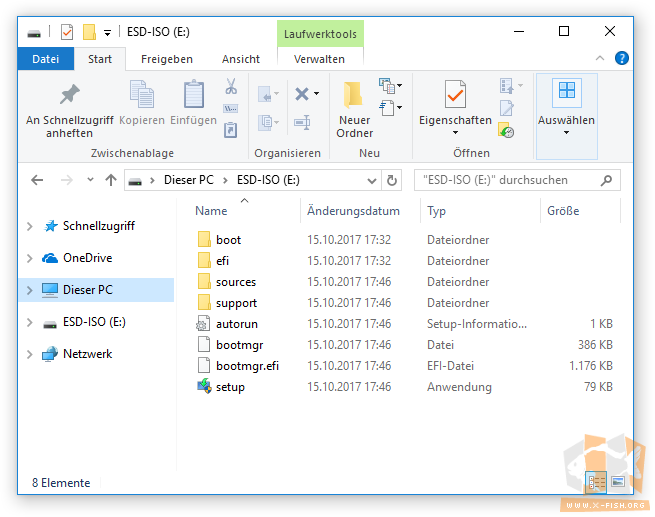The width and height of the screenshot is (655, 517).
Task: Go up one level with up arrow
Action: 111,180
